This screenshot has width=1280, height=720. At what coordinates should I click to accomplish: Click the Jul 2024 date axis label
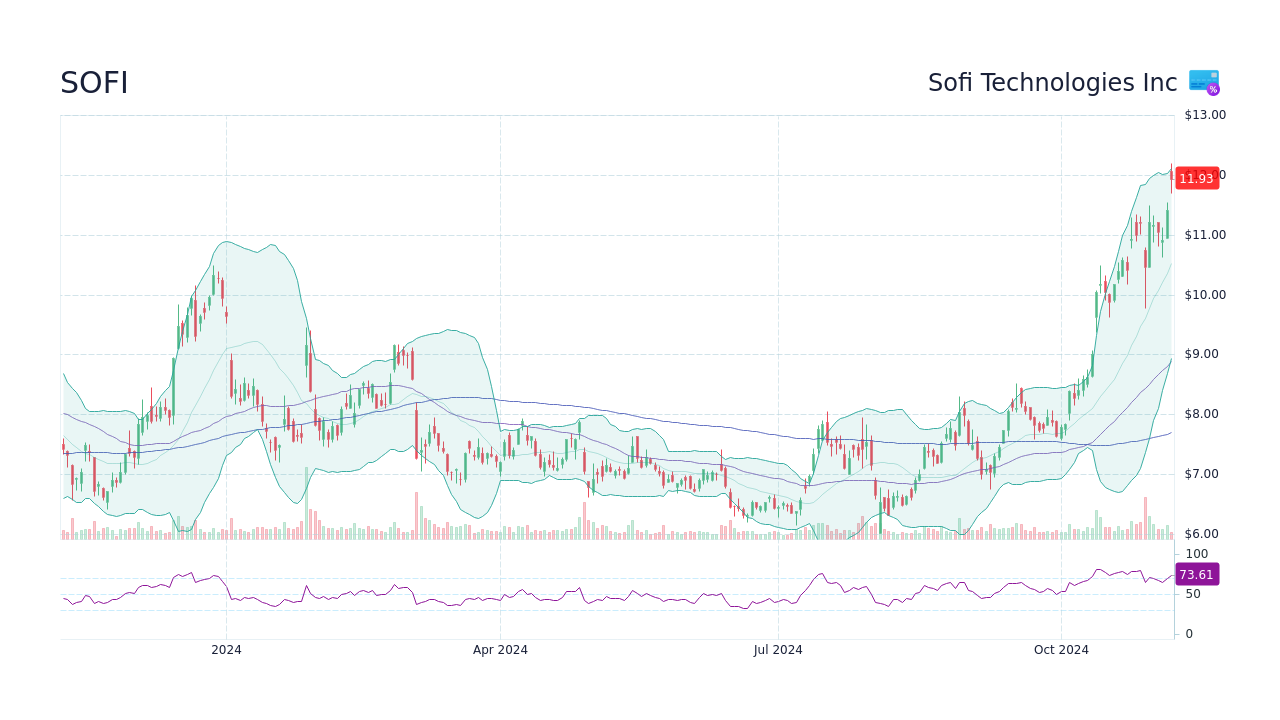778,650
